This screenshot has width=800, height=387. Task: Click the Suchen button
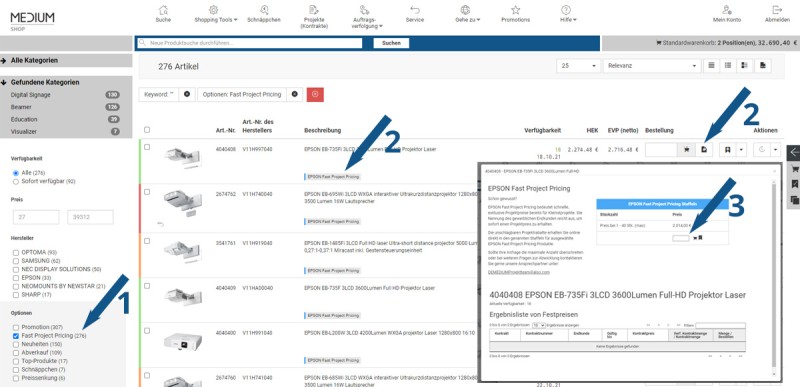[391, 43]
